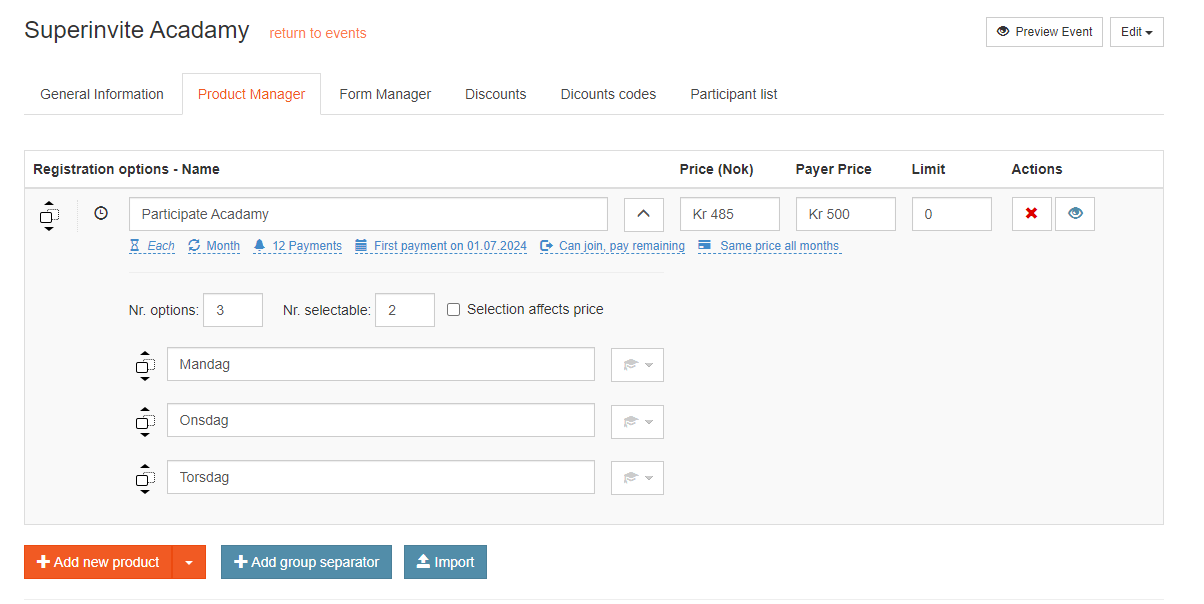
Task: Click the hourglass 'Each' setting
Action: 152,246
